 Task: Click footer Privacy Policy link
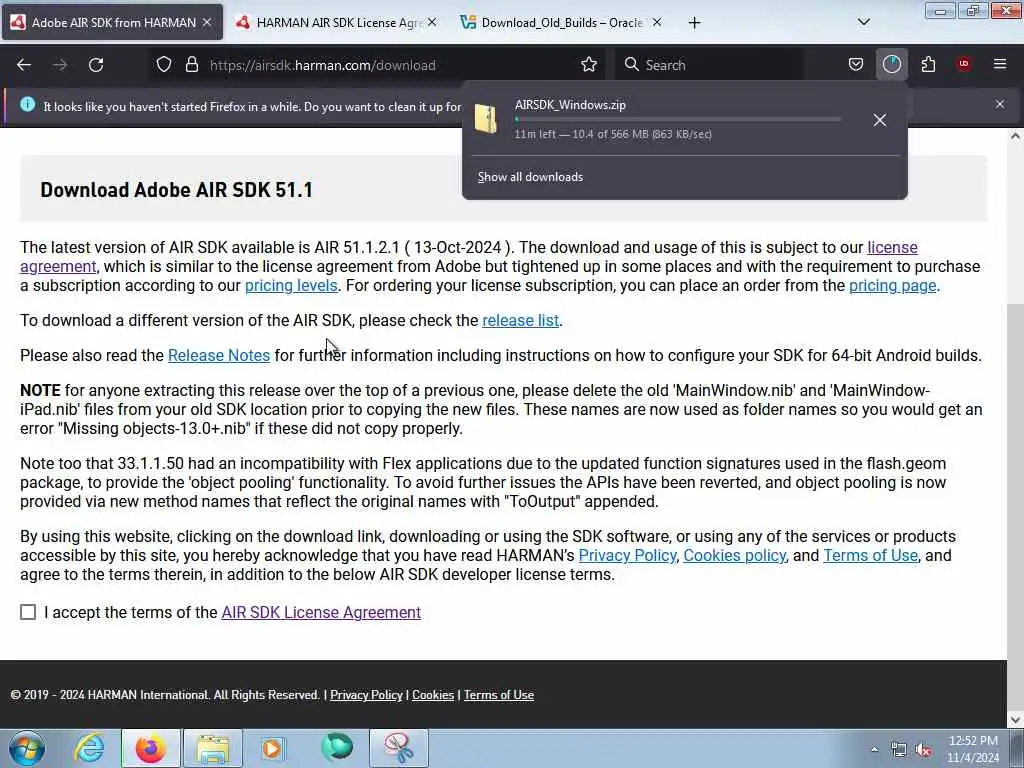click(366, 695)
